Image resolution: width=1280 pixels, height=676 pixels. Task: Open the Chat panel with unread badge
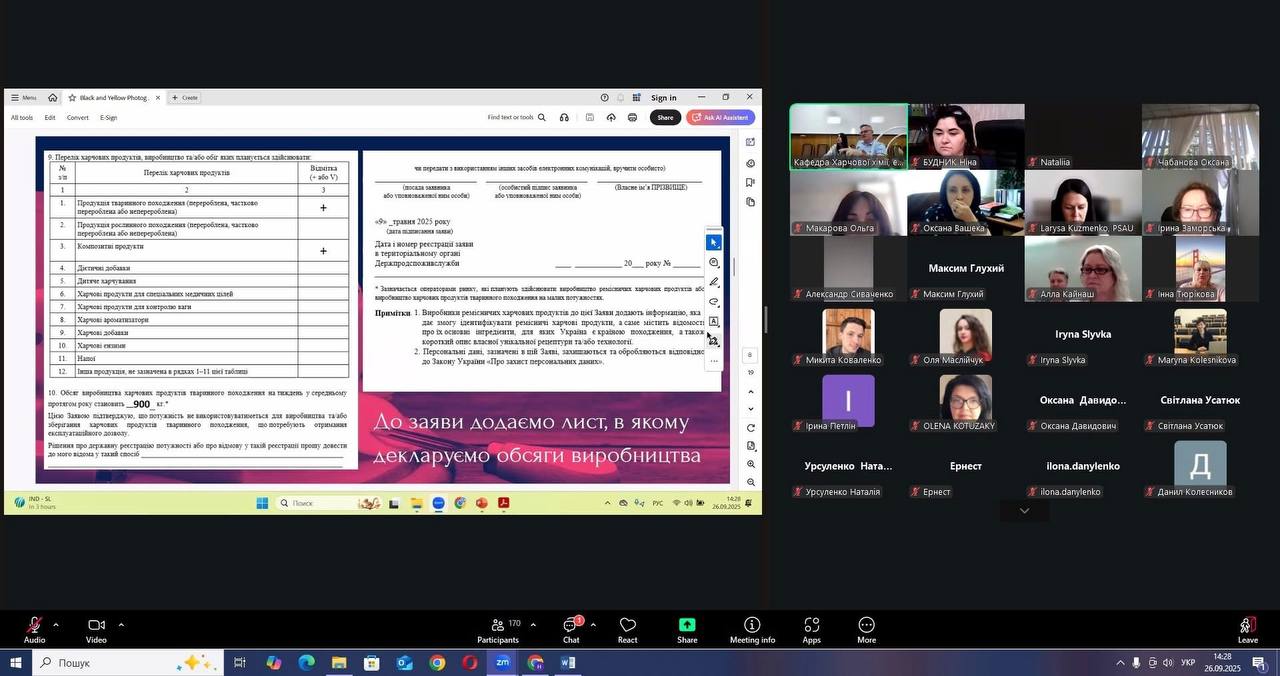coord(571,629)
